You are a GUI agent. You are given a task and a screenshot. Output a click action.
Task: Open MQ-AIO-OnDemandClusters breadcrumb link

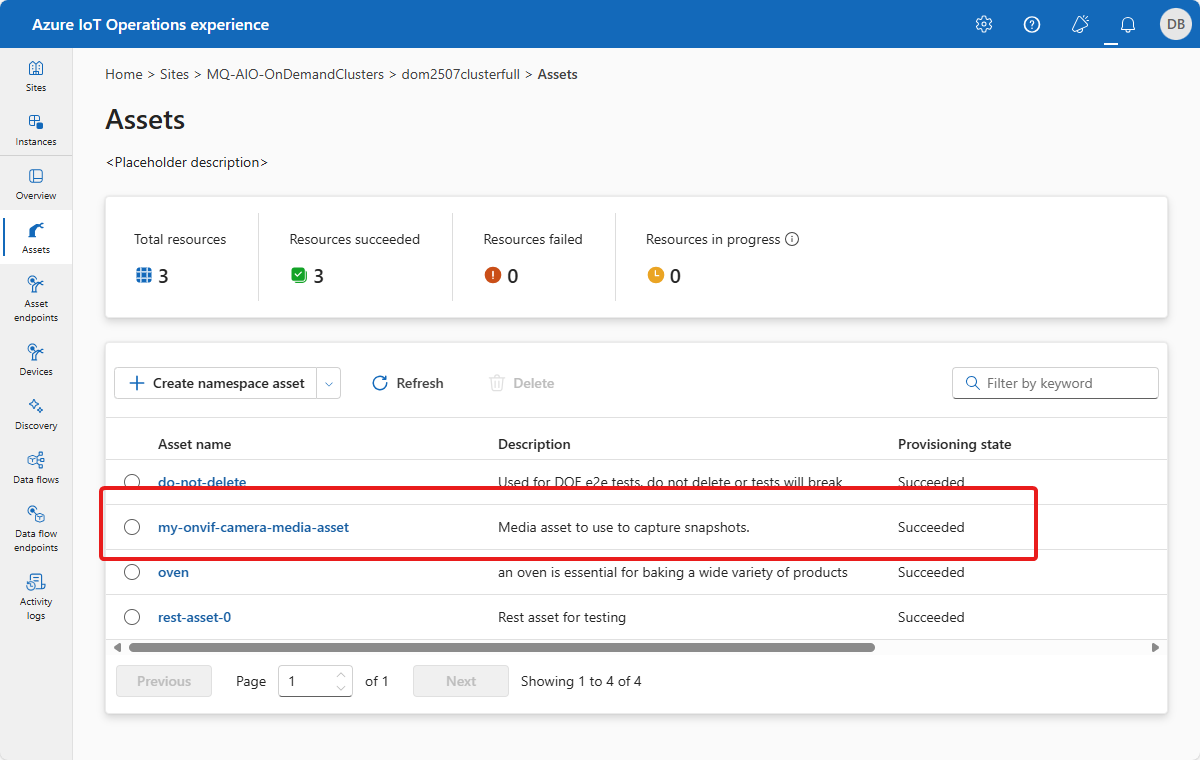pos(295,74)
